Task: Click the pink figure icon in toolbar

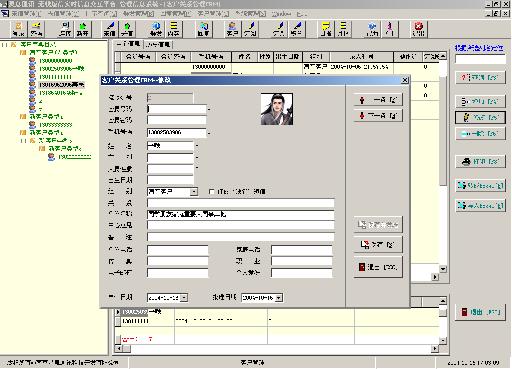Action: click(390, 29)
